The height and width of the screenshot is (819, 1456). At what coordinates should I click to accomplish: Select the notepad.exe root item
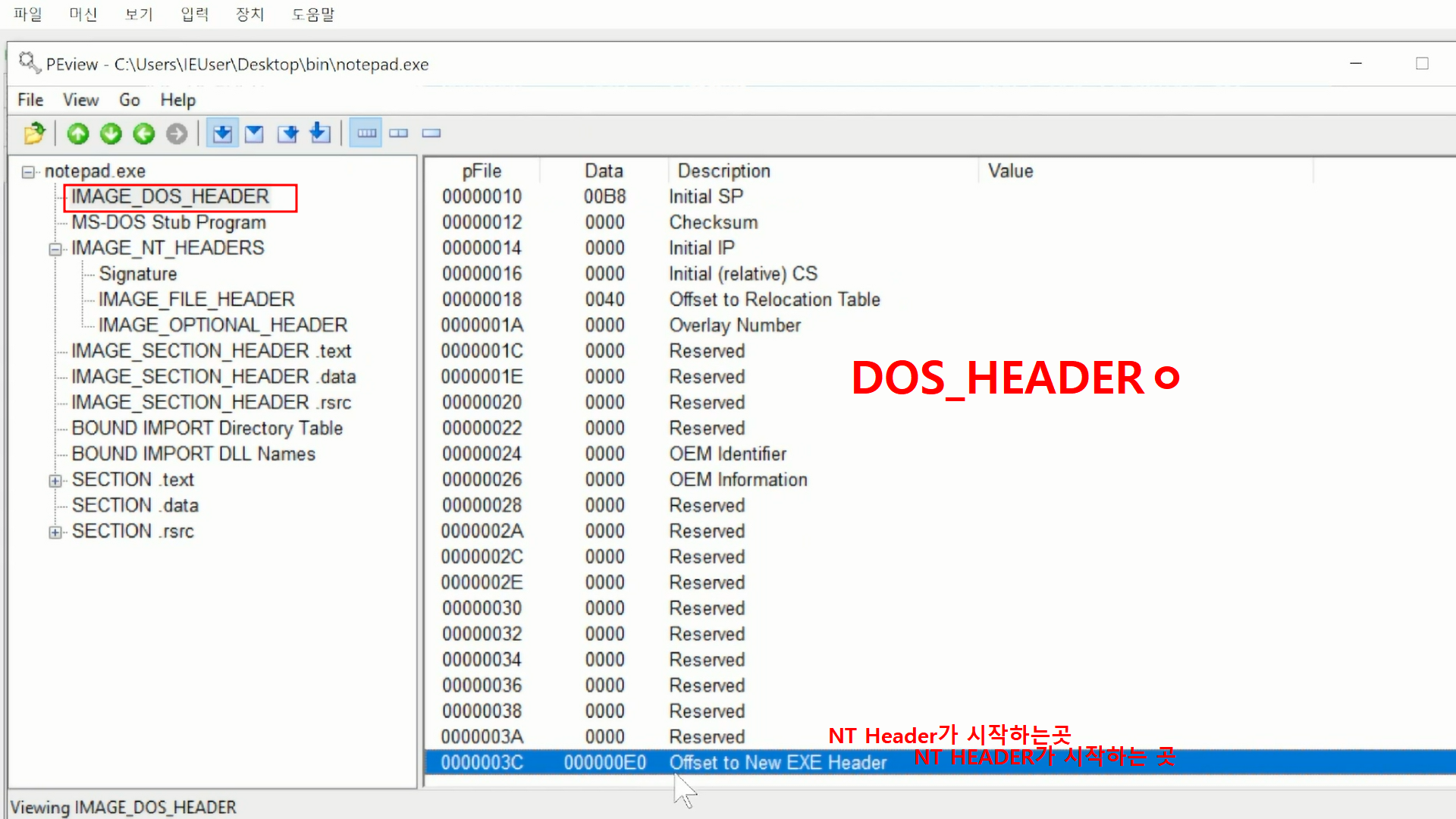(95, 172)
